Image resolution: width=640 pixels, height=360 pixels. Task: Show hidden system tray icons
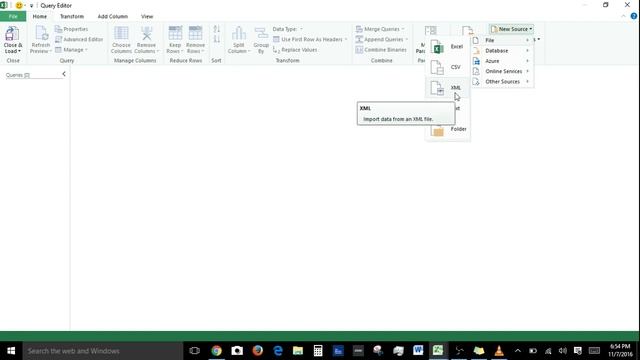[x=518, y=351]
